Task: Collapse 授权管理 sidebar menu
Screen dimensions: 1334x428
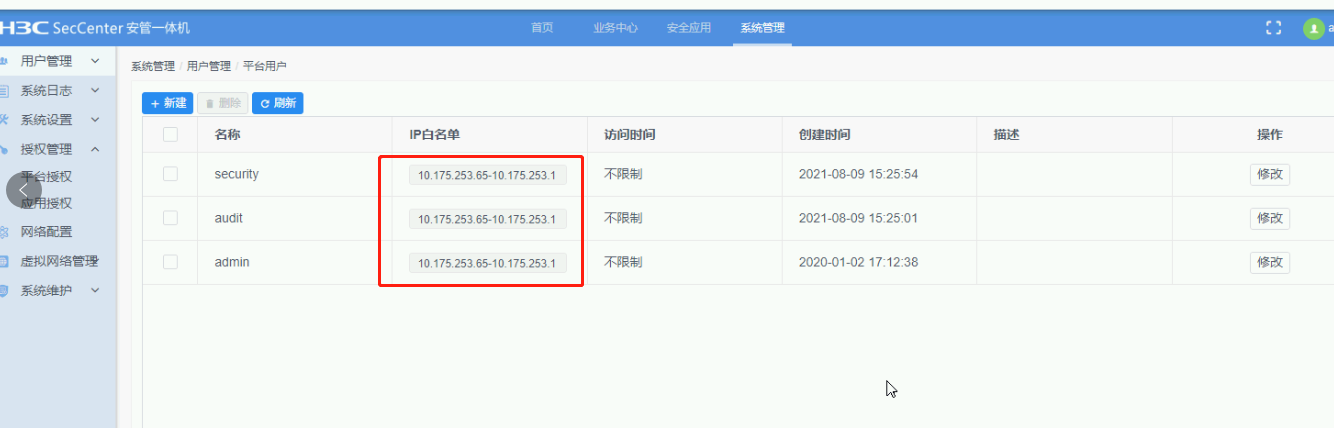Action: [x=59, y=149]
